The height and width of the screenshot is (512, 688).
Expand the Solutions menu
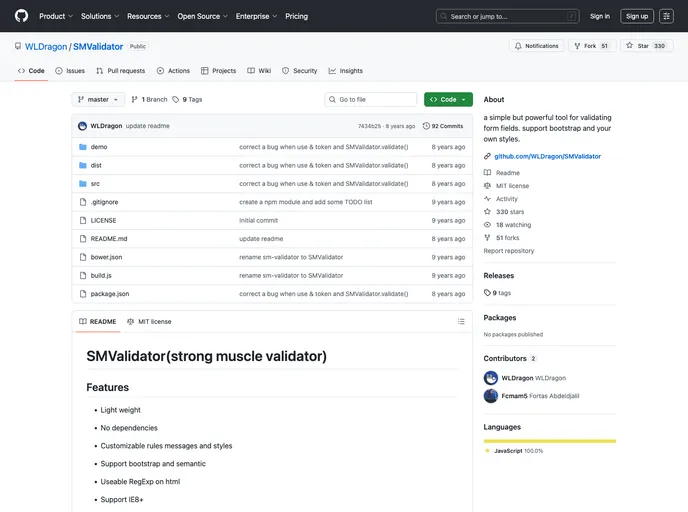100,16
